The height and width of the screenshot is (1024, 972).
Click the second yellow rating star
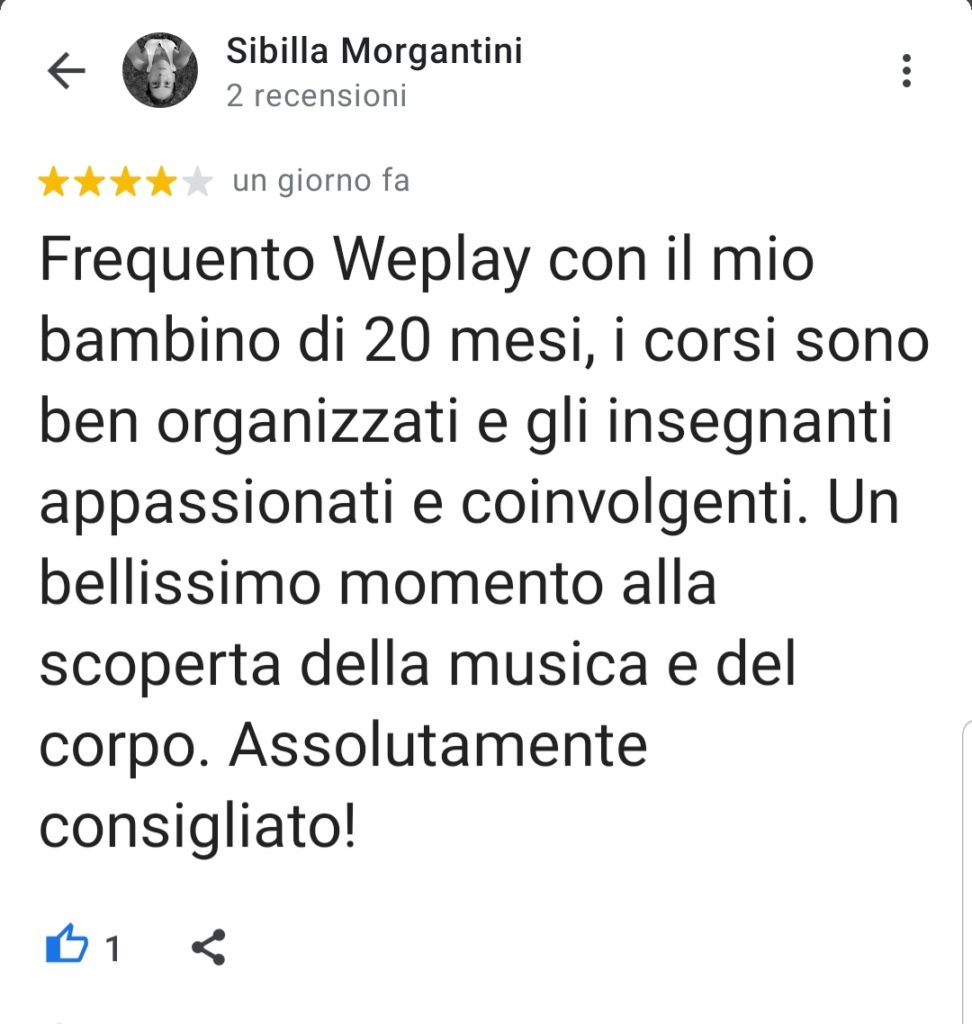pos(89,182)
